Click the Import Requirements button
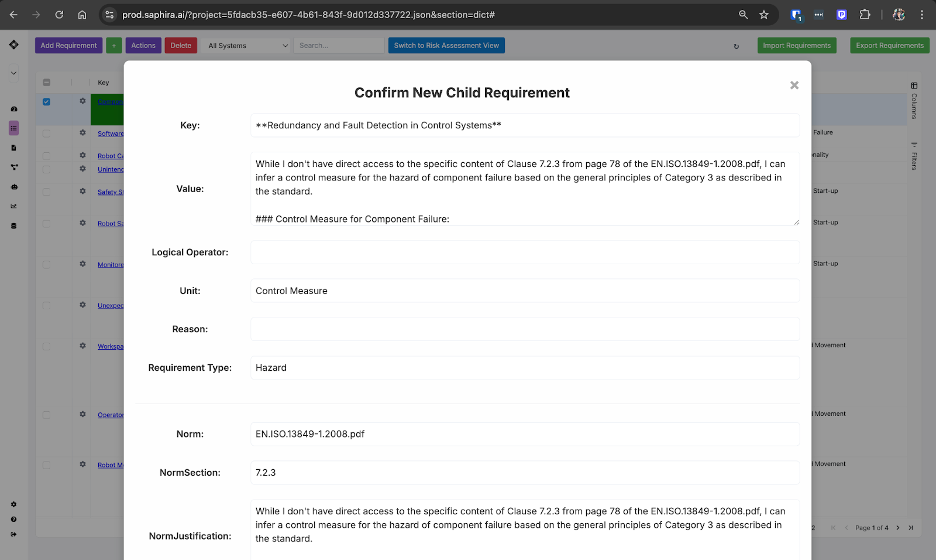 (797, 45)
